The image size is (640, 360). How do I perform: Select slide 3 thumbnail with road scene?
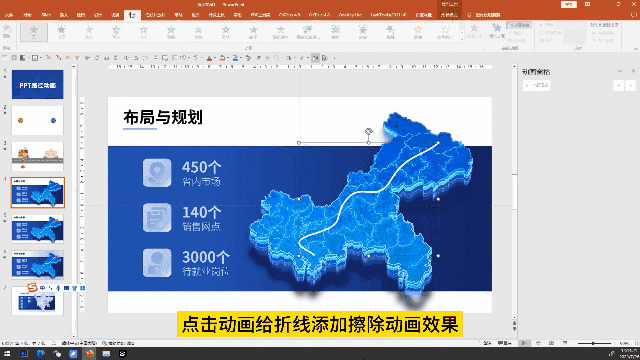tap(38, 156)
